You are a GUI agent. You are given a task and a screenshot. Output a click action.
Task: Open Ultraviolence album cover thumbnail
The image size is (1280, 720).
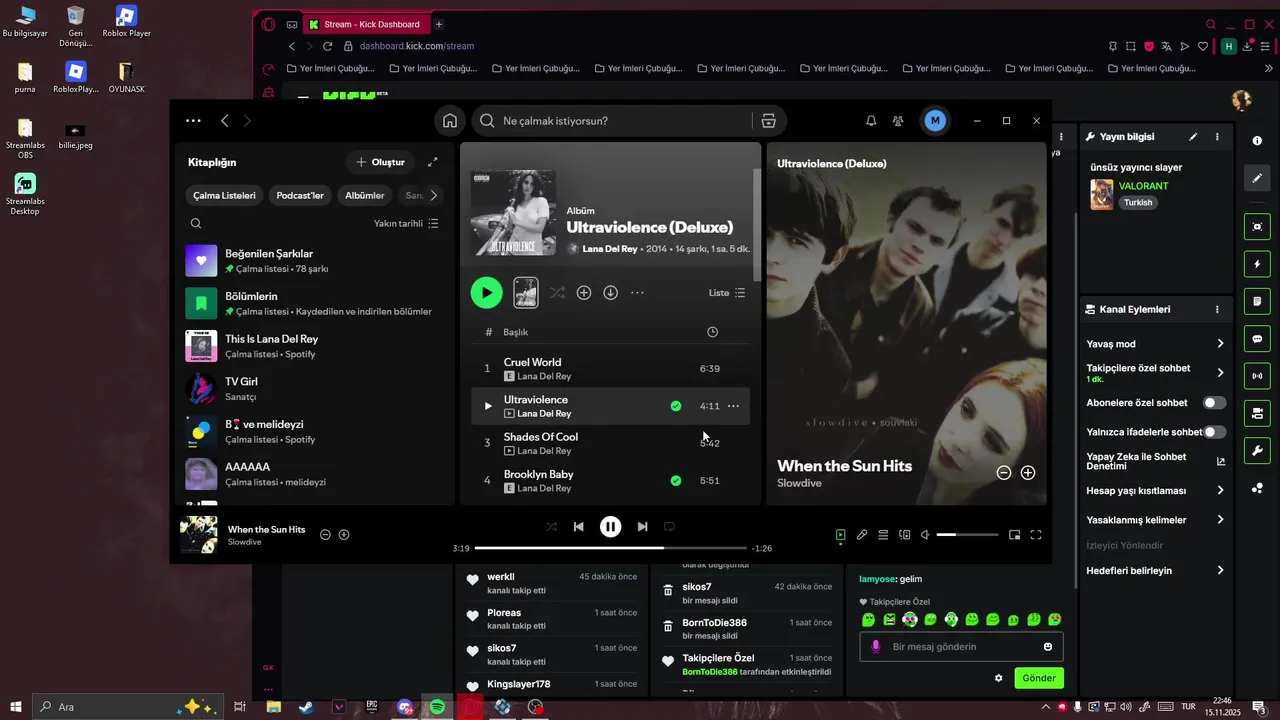tap(513, 213)
